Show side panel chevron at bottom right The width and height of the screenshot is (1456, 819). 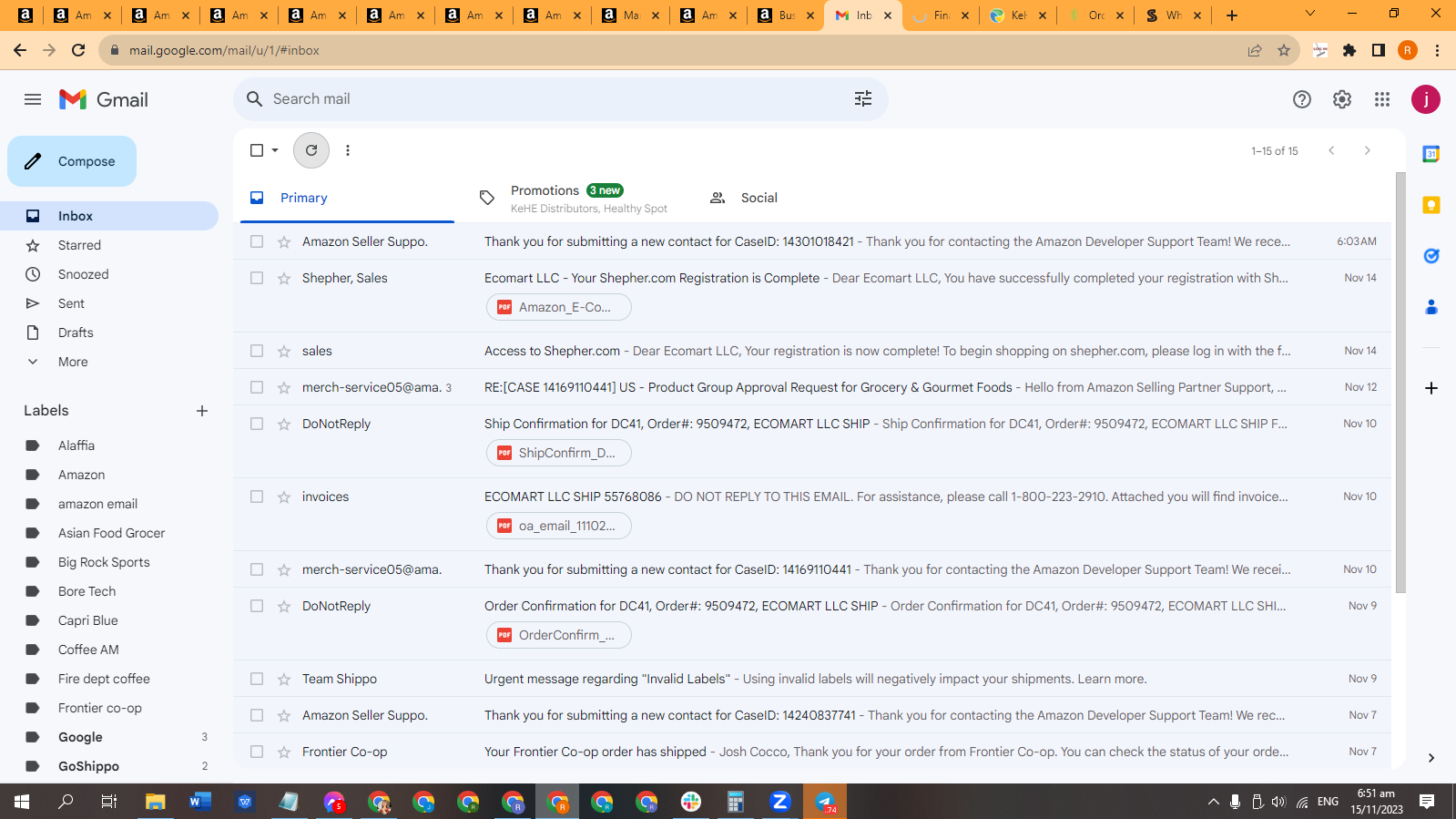(x=1431, y=758)
